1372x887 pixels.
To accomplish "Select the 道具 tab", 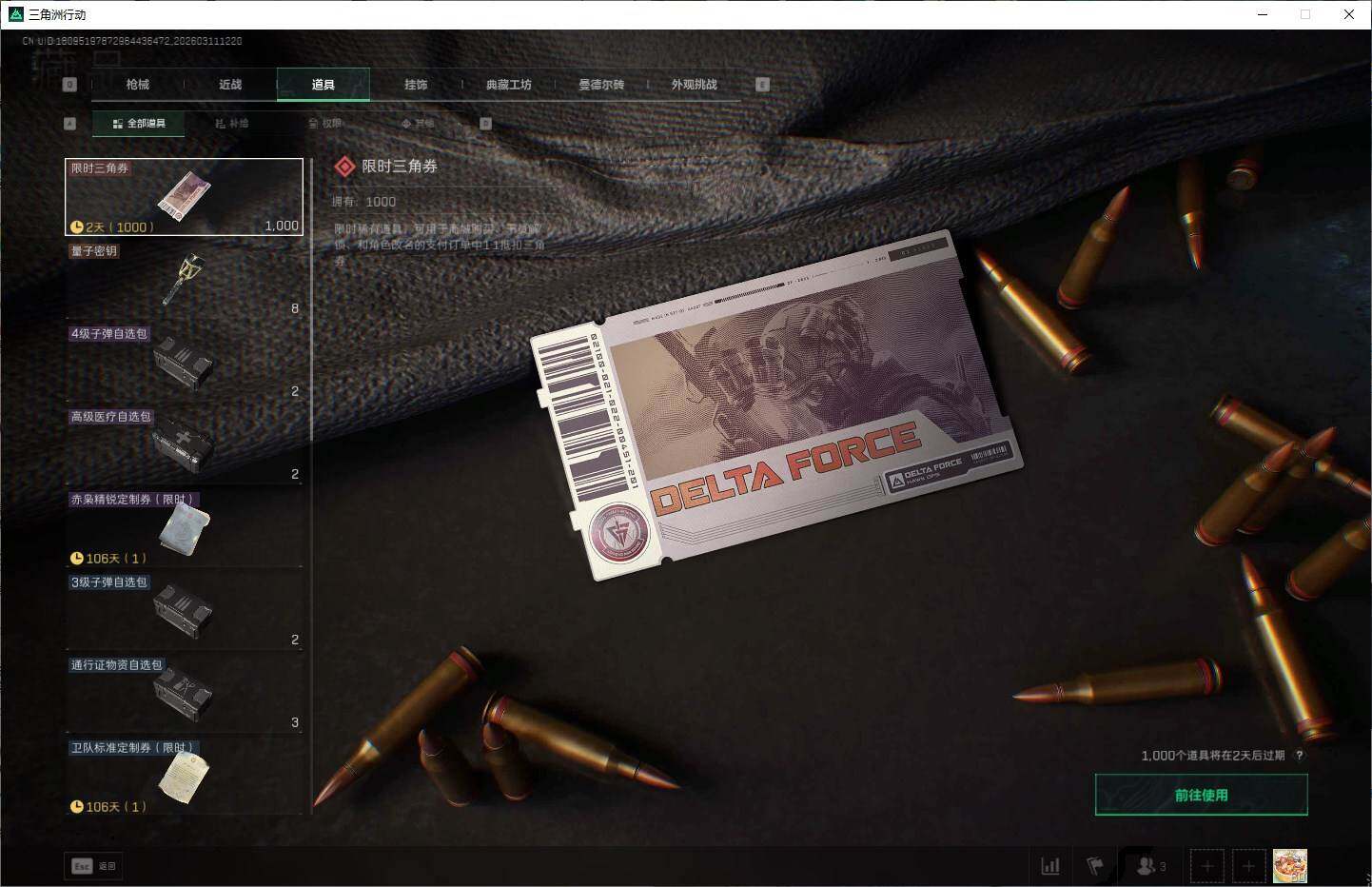I will pyautogui.click(x=323, y=85).
